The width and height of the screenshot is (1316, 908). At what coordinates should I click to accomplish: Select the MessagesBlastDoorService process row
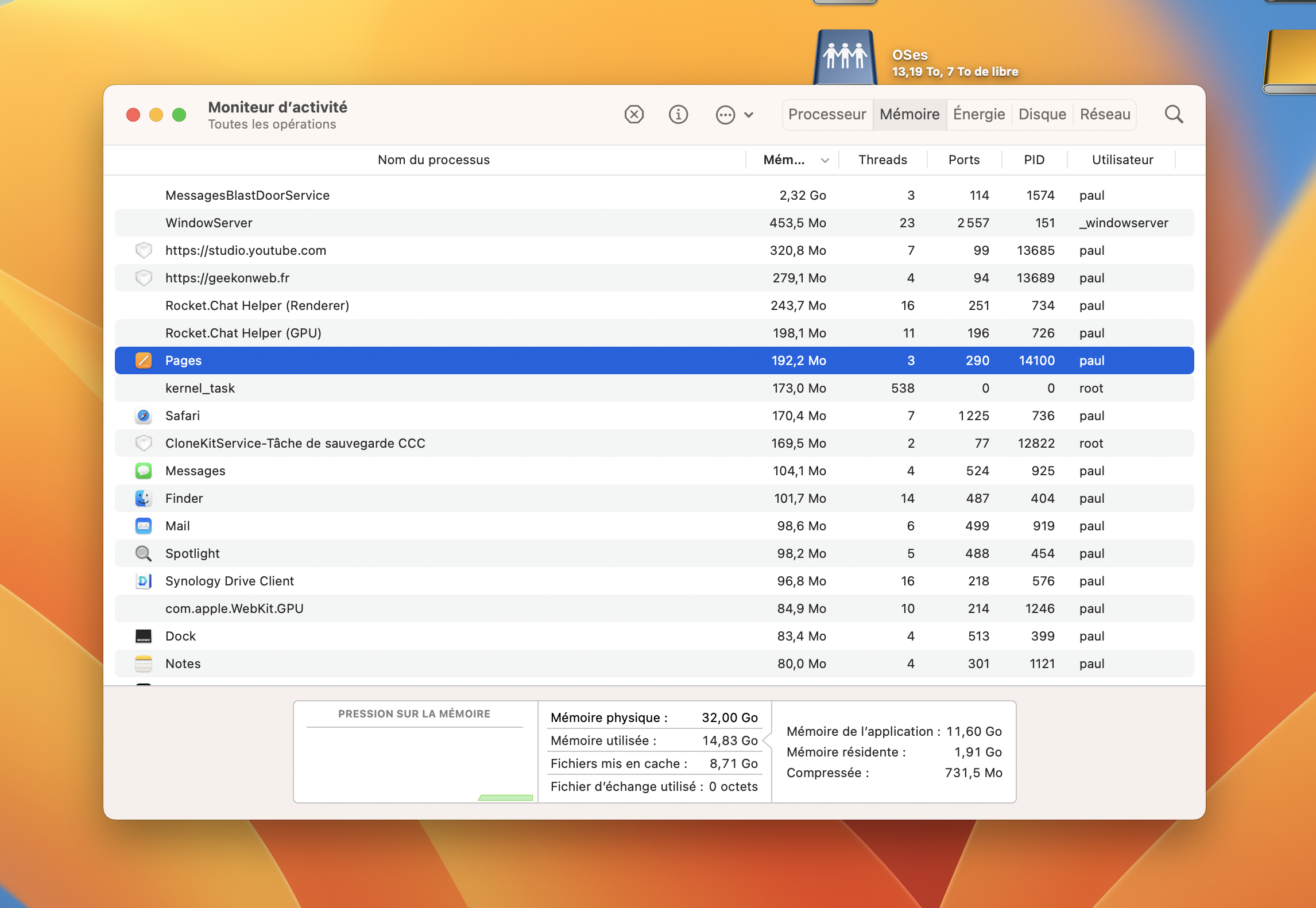coord(655,195)
